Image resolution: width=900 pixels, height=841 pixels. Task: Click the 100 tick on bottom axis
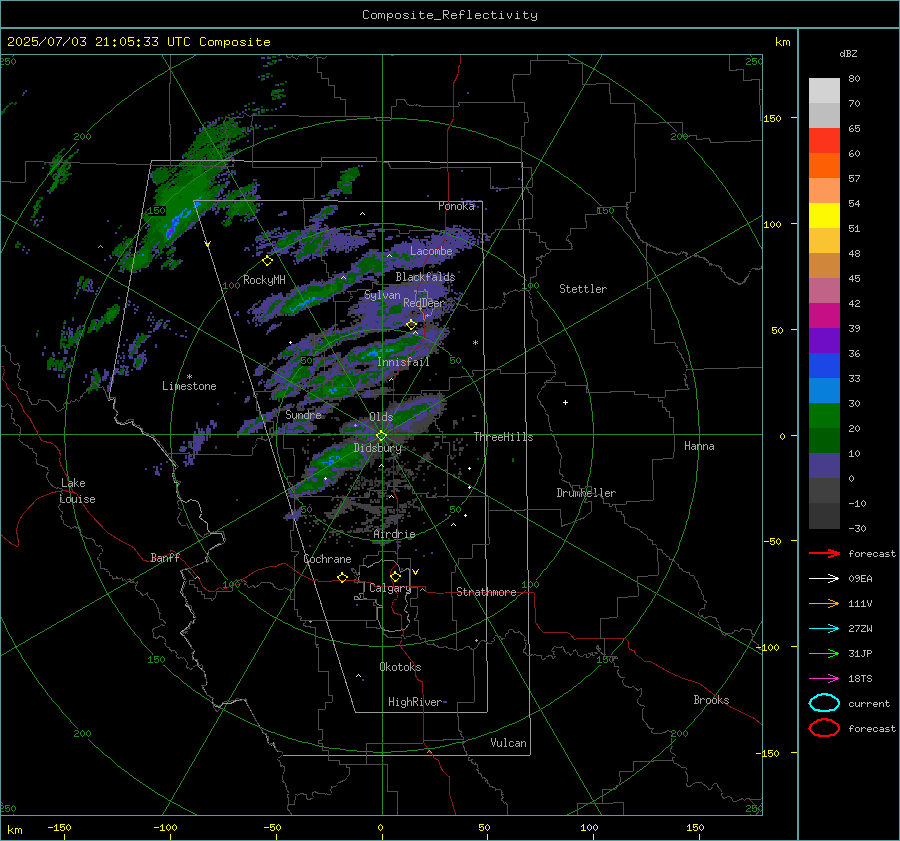(x=589, y=827)
